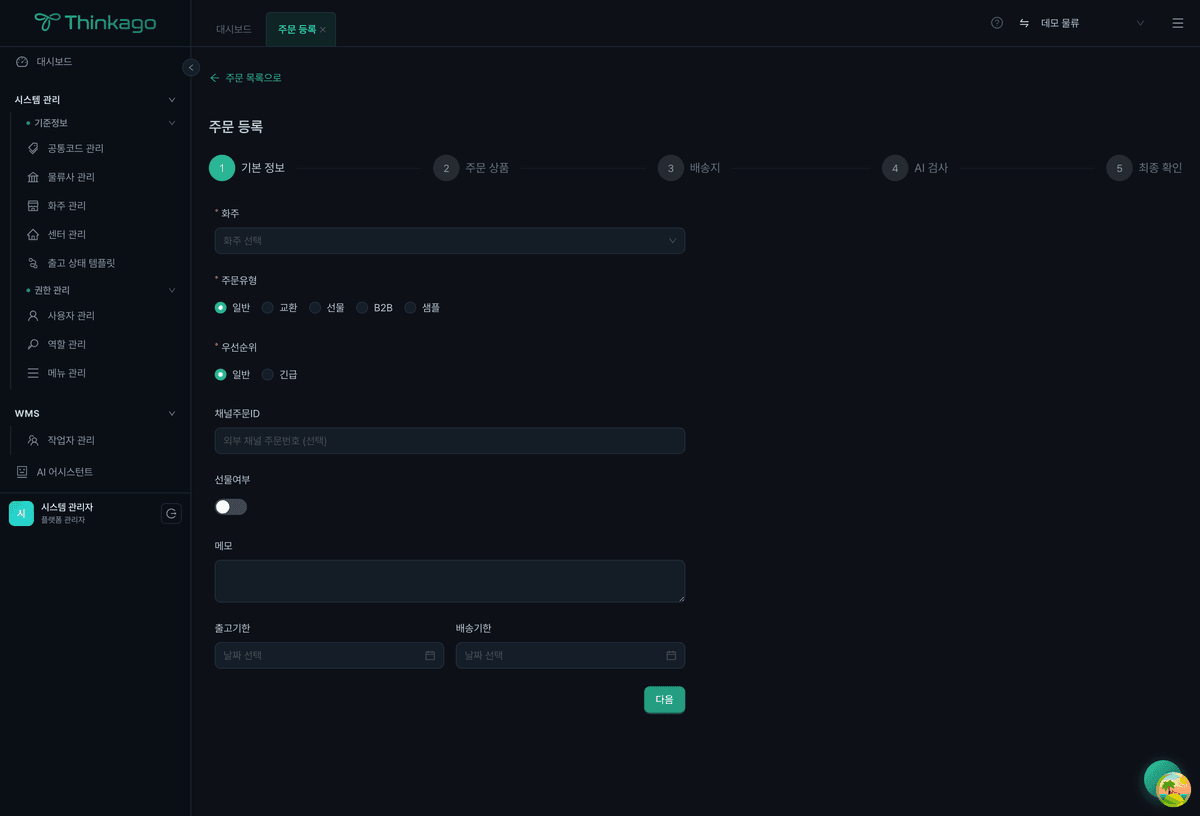
Task: Click the 채널주문ID input field
Action: 449,441
